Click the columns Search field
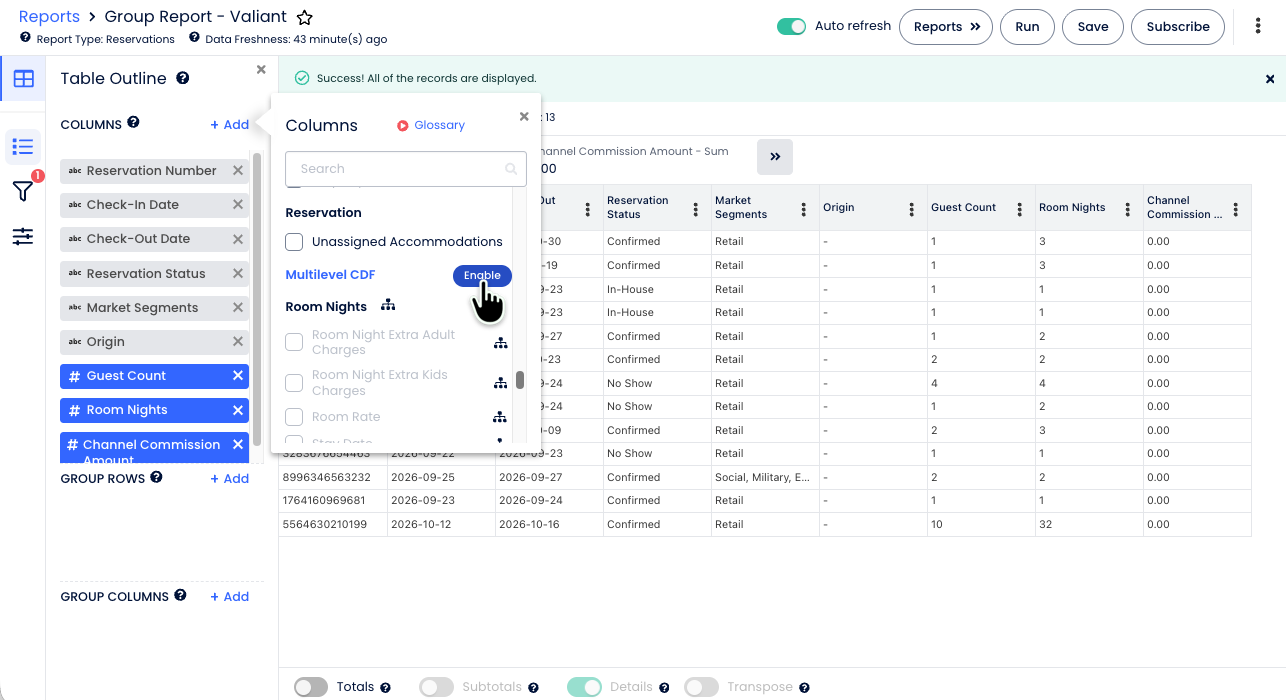The image size is (1286, 700). tap(406, 169)
